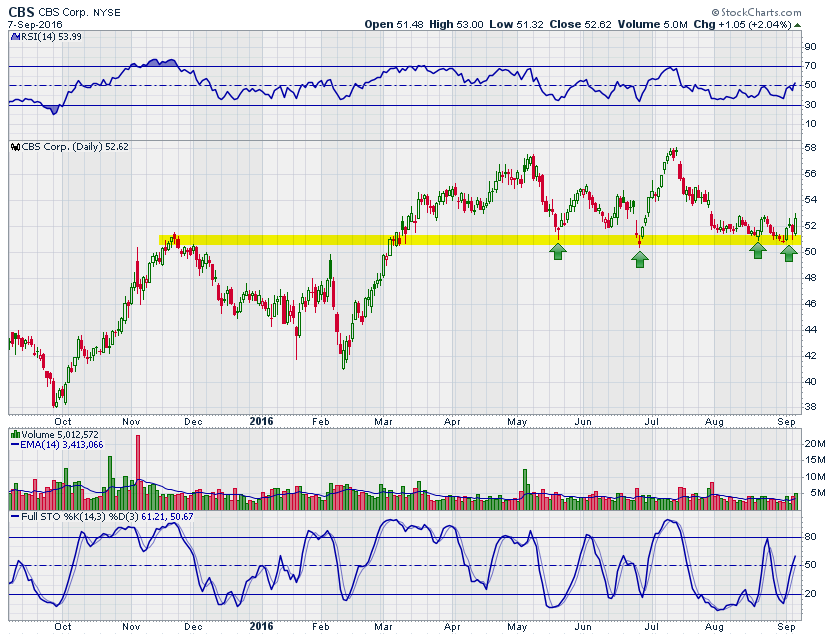This screenshot has width=832, height=636.
Task: Click the Volume 5.0M header value
Action: click(652, 24)
